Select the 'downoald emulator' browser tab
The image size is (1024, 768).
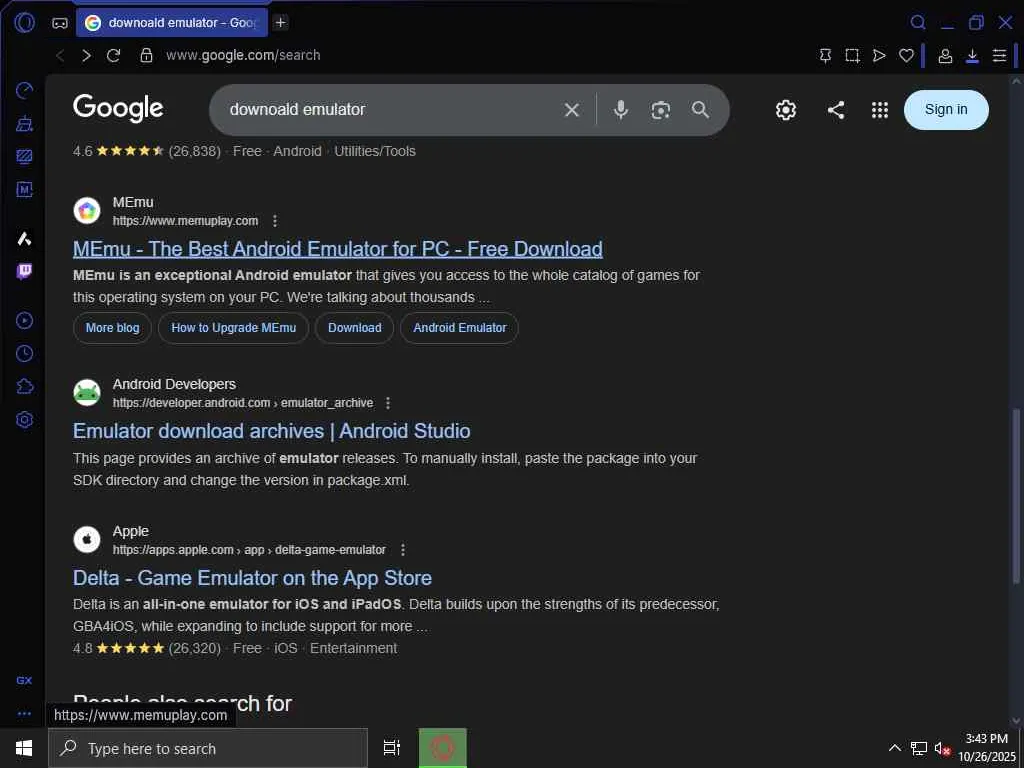[172, 23]
